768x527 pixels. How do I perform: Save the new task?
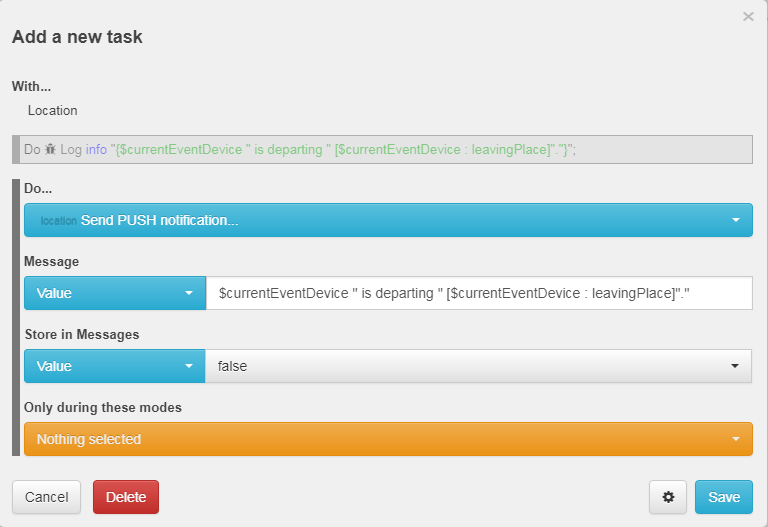pyautogui.click(x=724, y=497)
